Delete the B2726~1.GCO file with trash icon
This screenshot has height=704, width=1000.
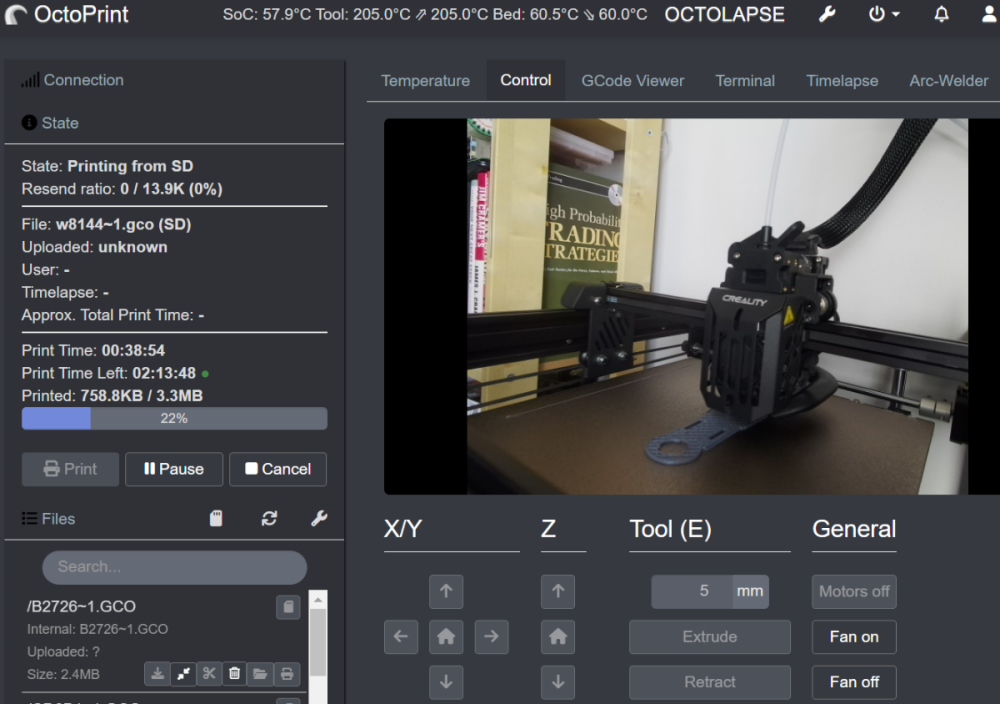pos(234,673)
